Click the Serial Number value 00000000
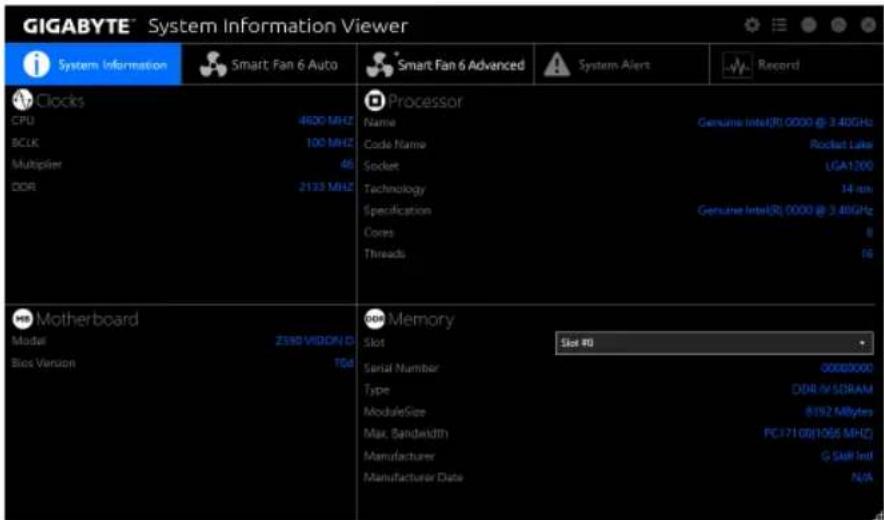This screenshot has width=884, height=520. 847,368
